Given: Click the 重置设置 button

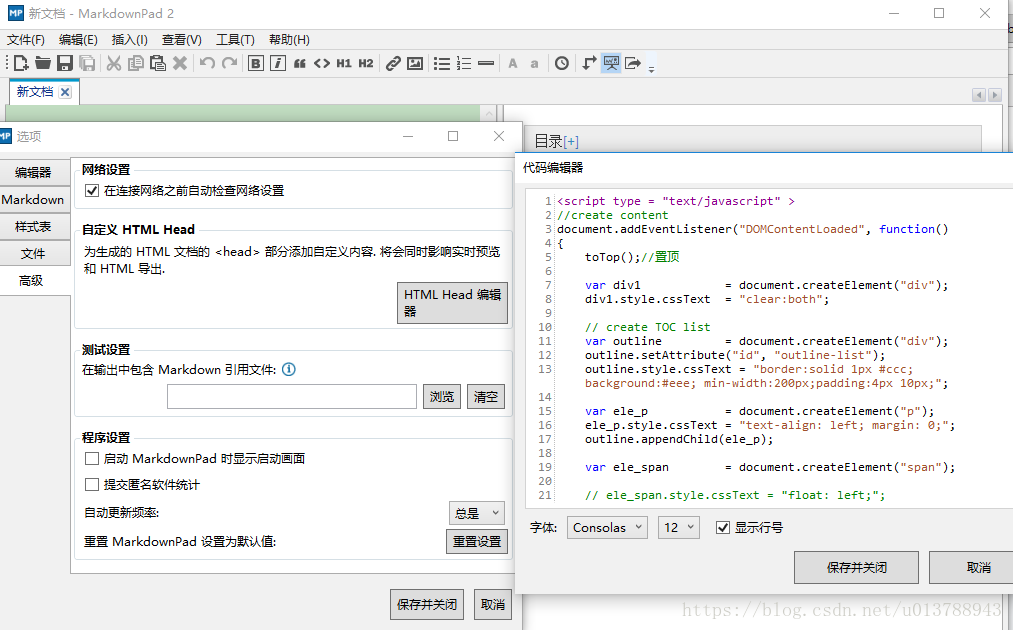Looking at the screenshot, I should tap(477, 541).
